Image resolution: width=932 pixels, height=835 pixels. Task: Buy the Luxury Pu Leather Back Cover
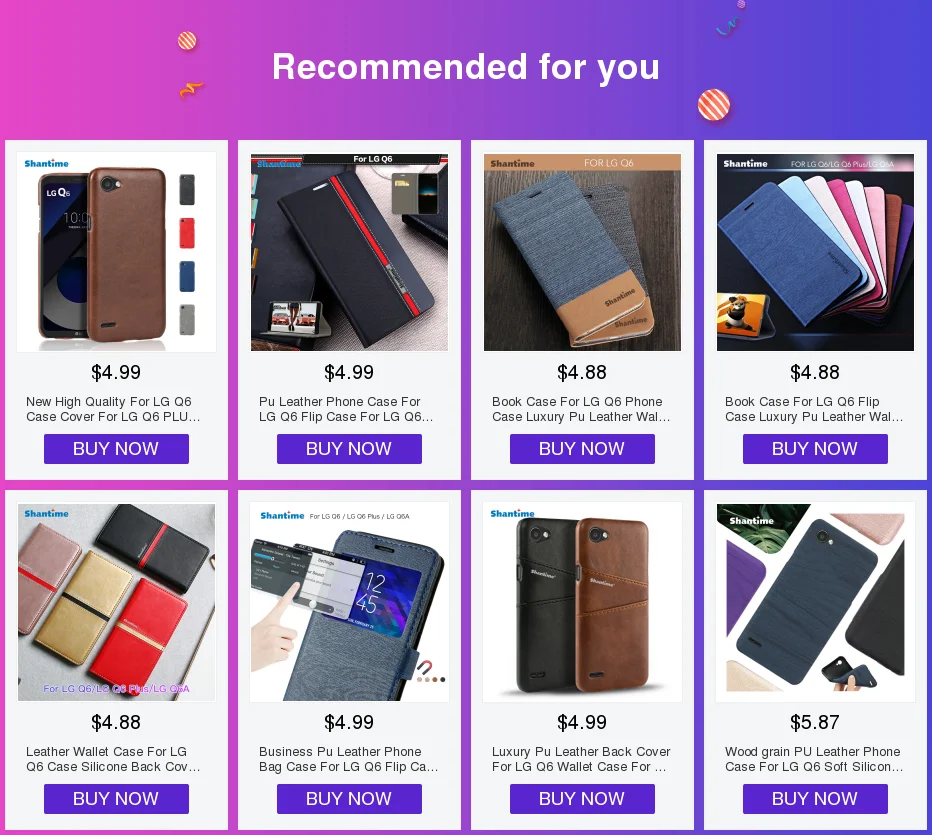point(582,799)
